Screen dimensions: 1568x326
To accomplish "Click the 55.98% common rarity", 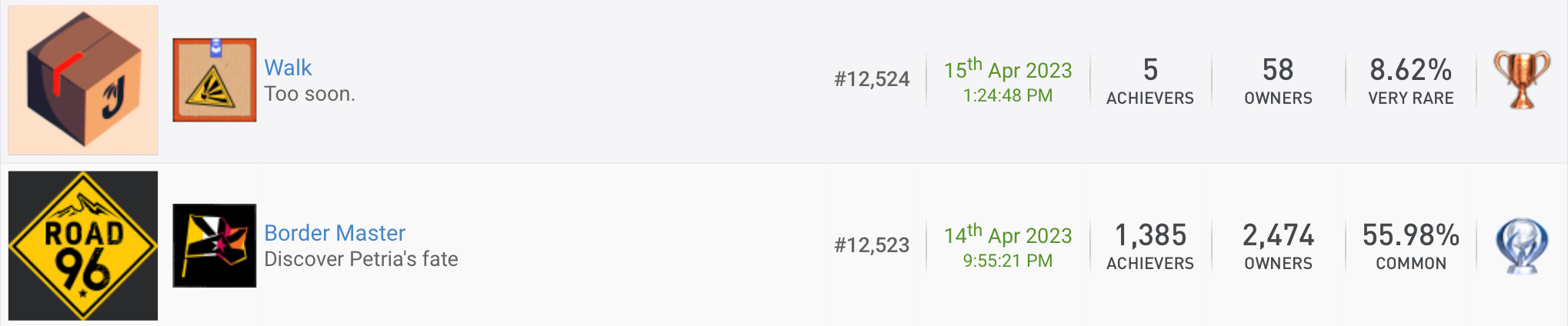I will 1411,246.
